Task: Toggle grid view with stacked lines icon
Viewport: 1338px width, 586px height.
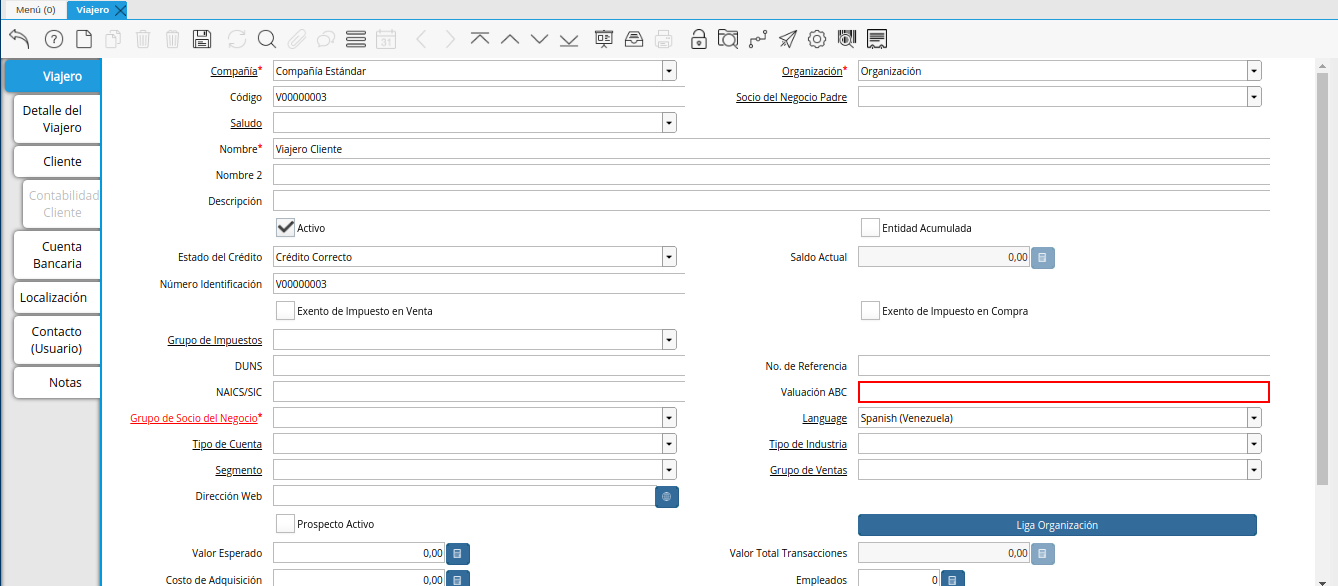Action: click(355, 39)
